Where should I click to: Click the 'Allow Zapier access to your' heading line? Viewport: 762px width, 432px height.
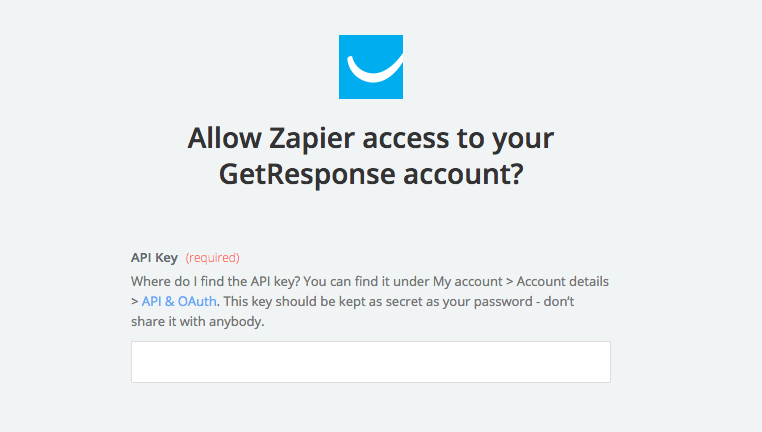coord(371,138)
